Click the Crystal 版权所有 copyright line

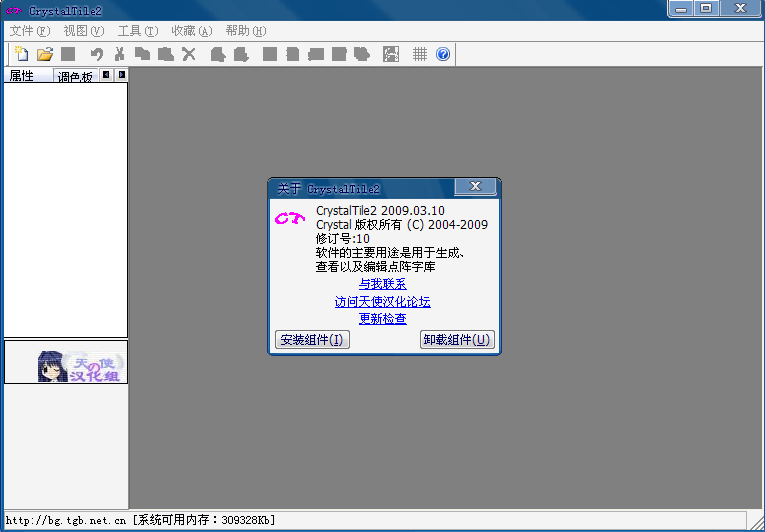pos(402,225)
